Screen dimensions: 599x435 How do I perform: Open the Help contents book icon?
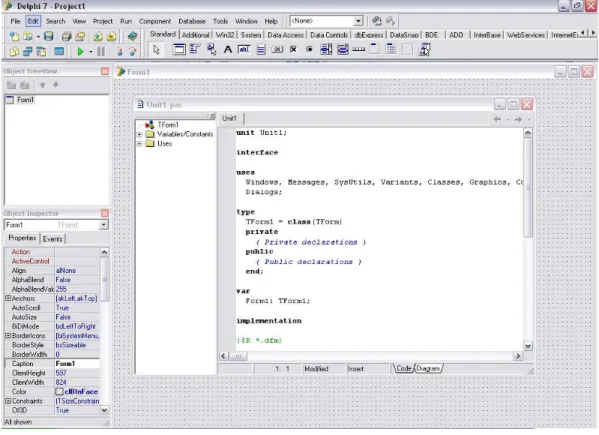pyautogui.click(x=132, y=36)
